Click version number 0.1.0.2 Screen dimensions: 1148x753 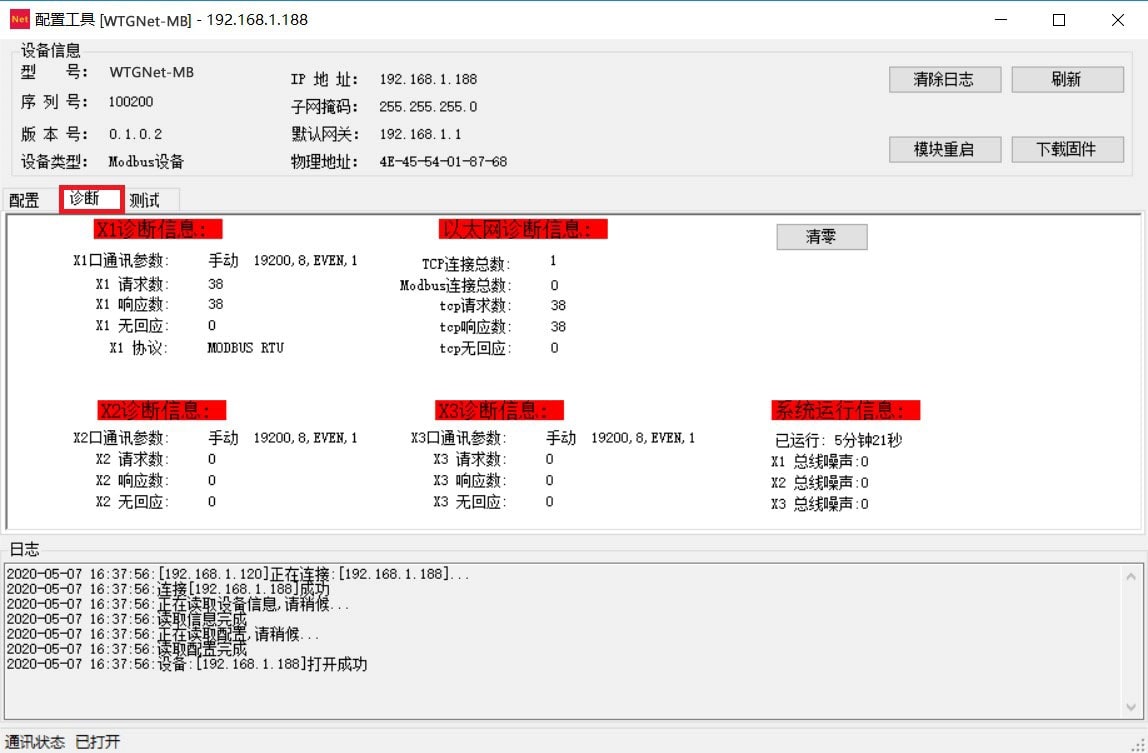(x=135, y=135)
